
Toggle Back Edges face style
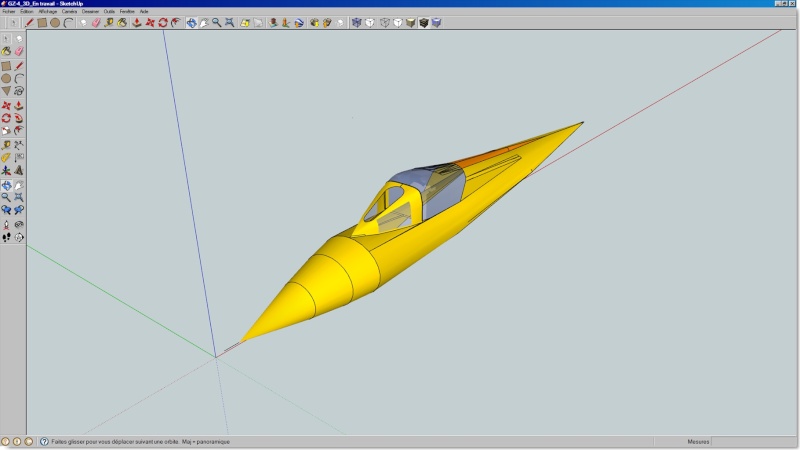point(370,22)
